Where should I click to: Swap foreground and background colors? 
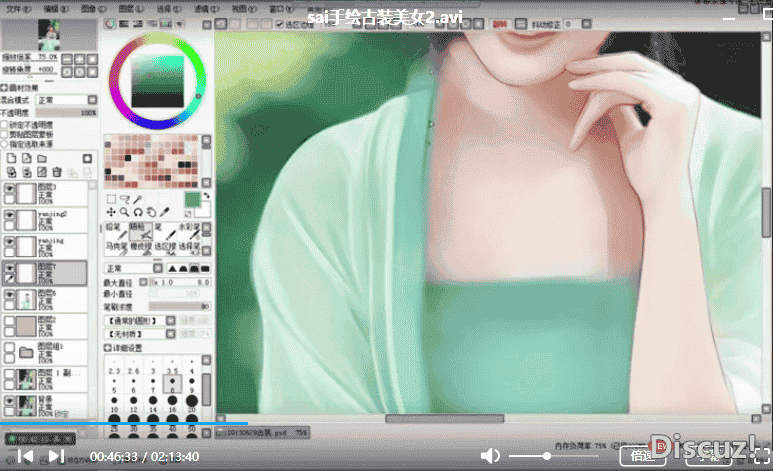point(206,196)
